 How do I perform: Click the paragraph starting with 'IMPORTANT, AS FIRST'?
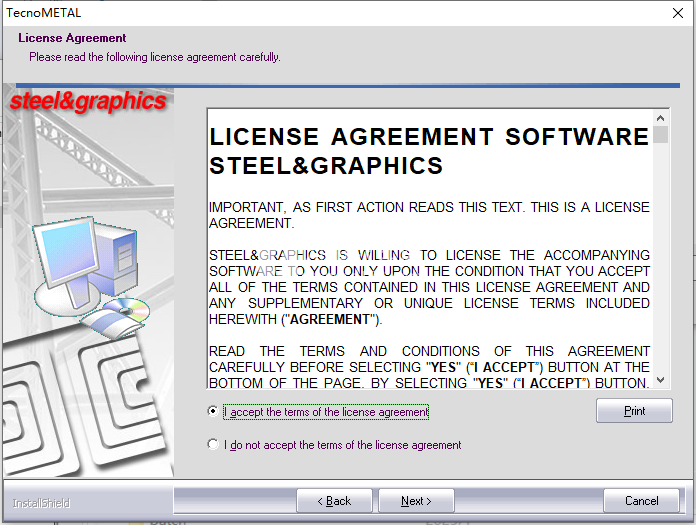coord(429,215)
